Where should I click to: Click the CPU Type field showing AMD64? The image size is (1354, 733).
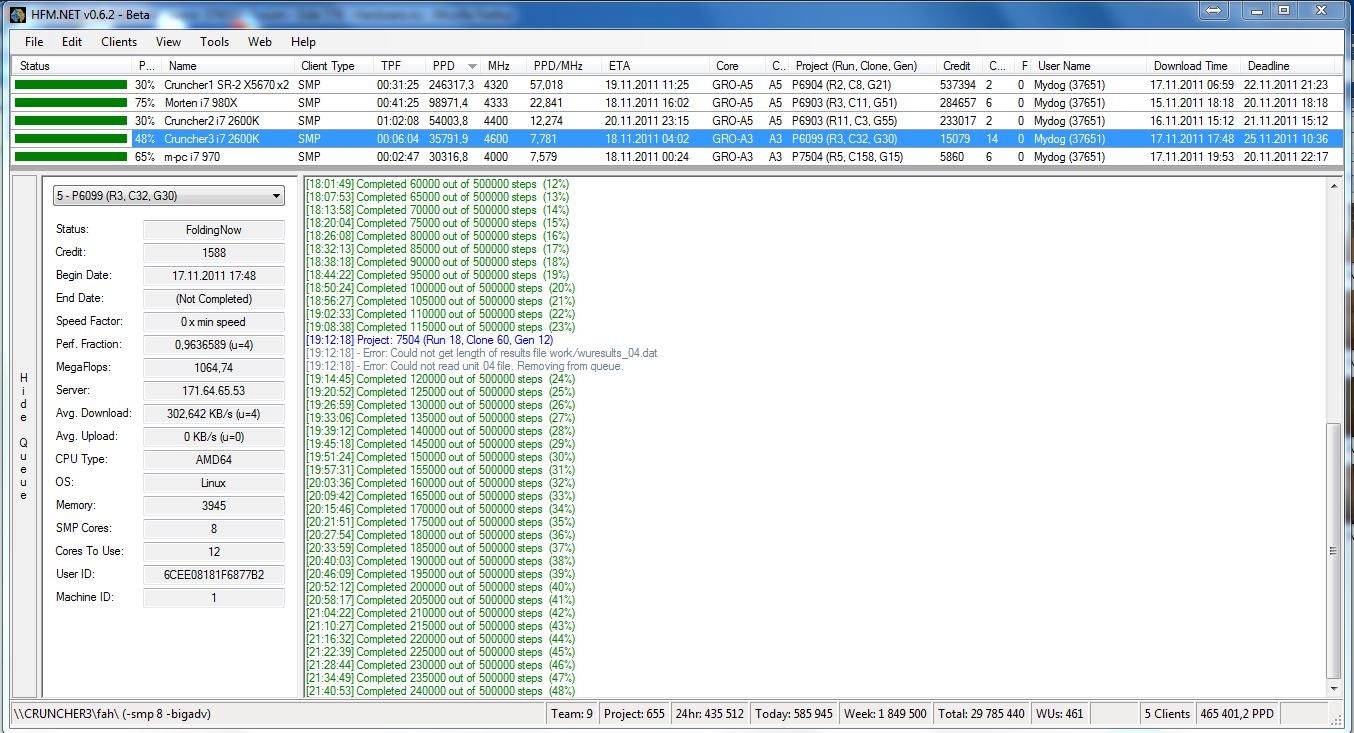coord(214,460)
